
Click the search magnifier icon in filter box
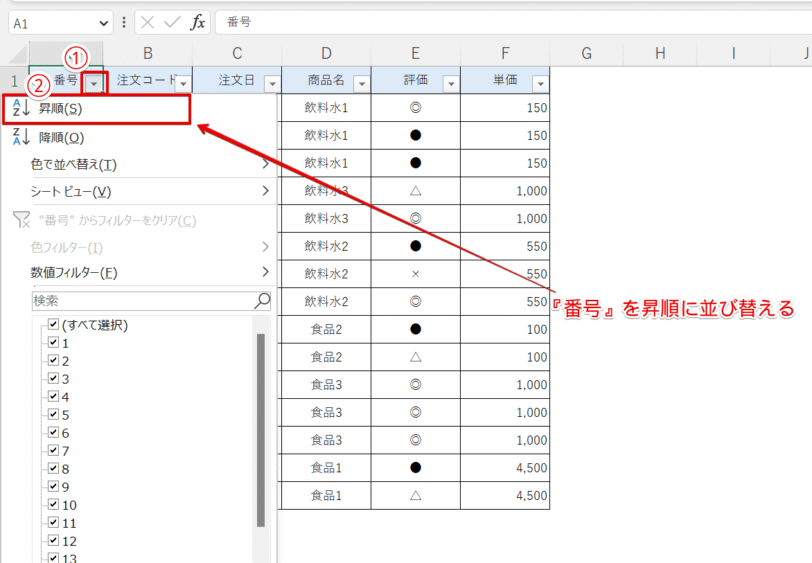point(263,300)
